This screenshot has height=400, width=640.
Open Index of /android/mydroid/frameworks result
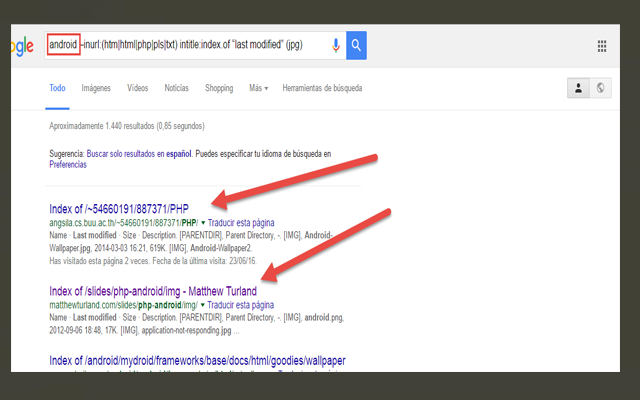[197, 361]
